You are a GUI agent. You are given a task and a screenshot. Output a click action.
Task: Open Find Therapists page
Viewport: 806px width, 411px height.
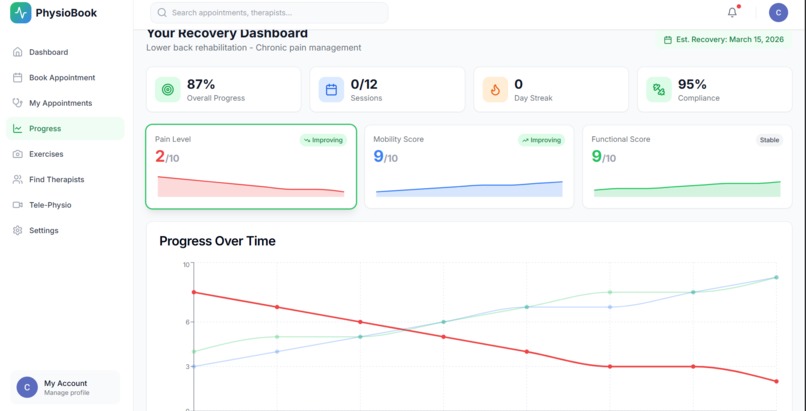click(65, 179)
